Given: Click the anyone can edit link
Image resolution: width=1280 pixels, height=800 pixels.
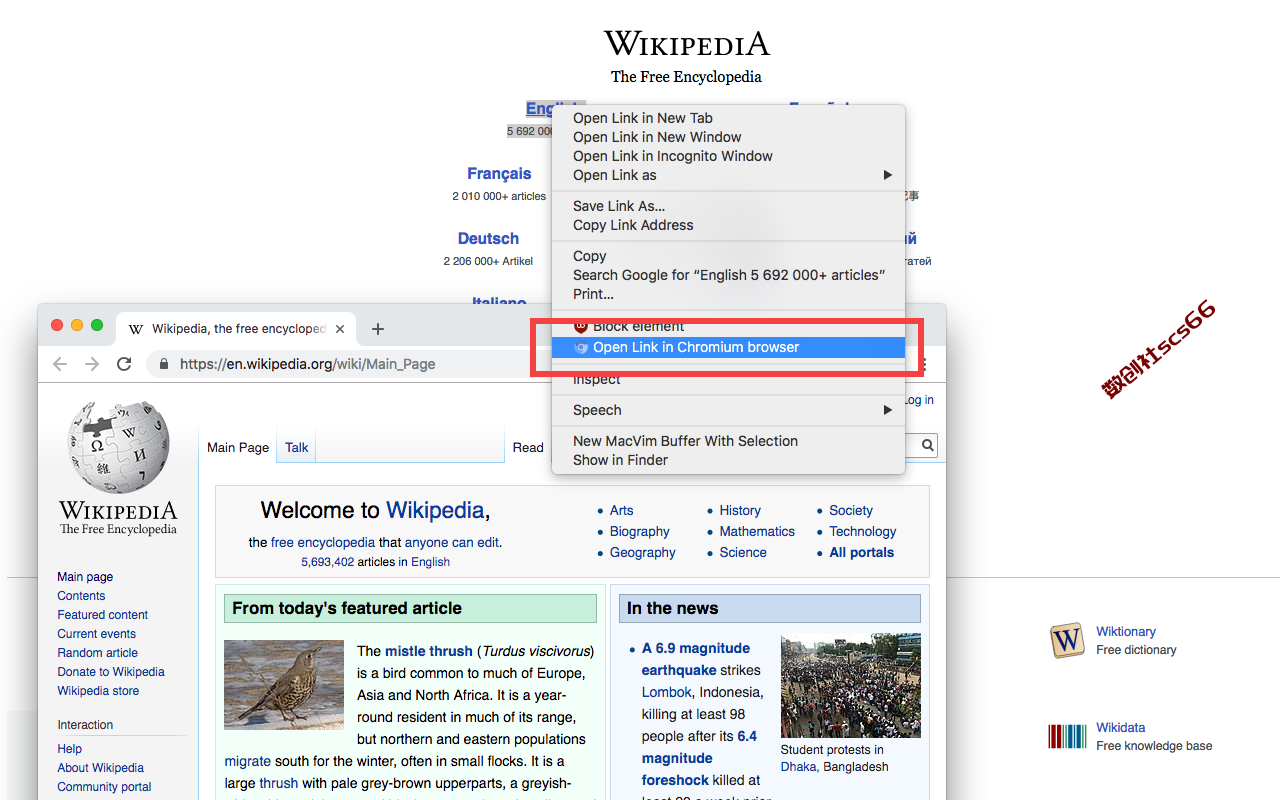Looking at the screenshot, I should click(451, 543).
